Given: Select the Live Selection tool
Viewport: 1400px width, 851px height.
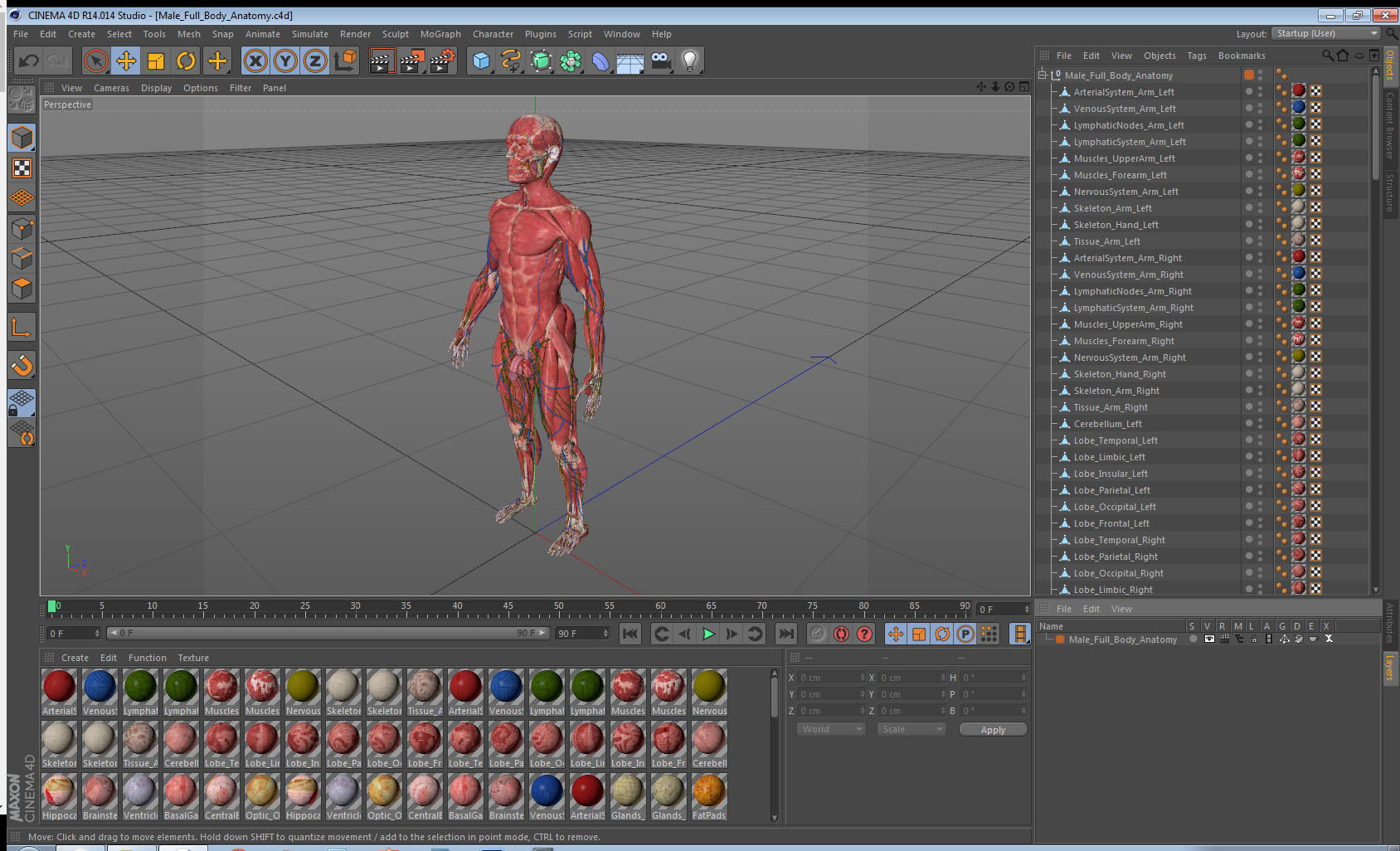Looking at the screenshot, I should coord(96,61).
